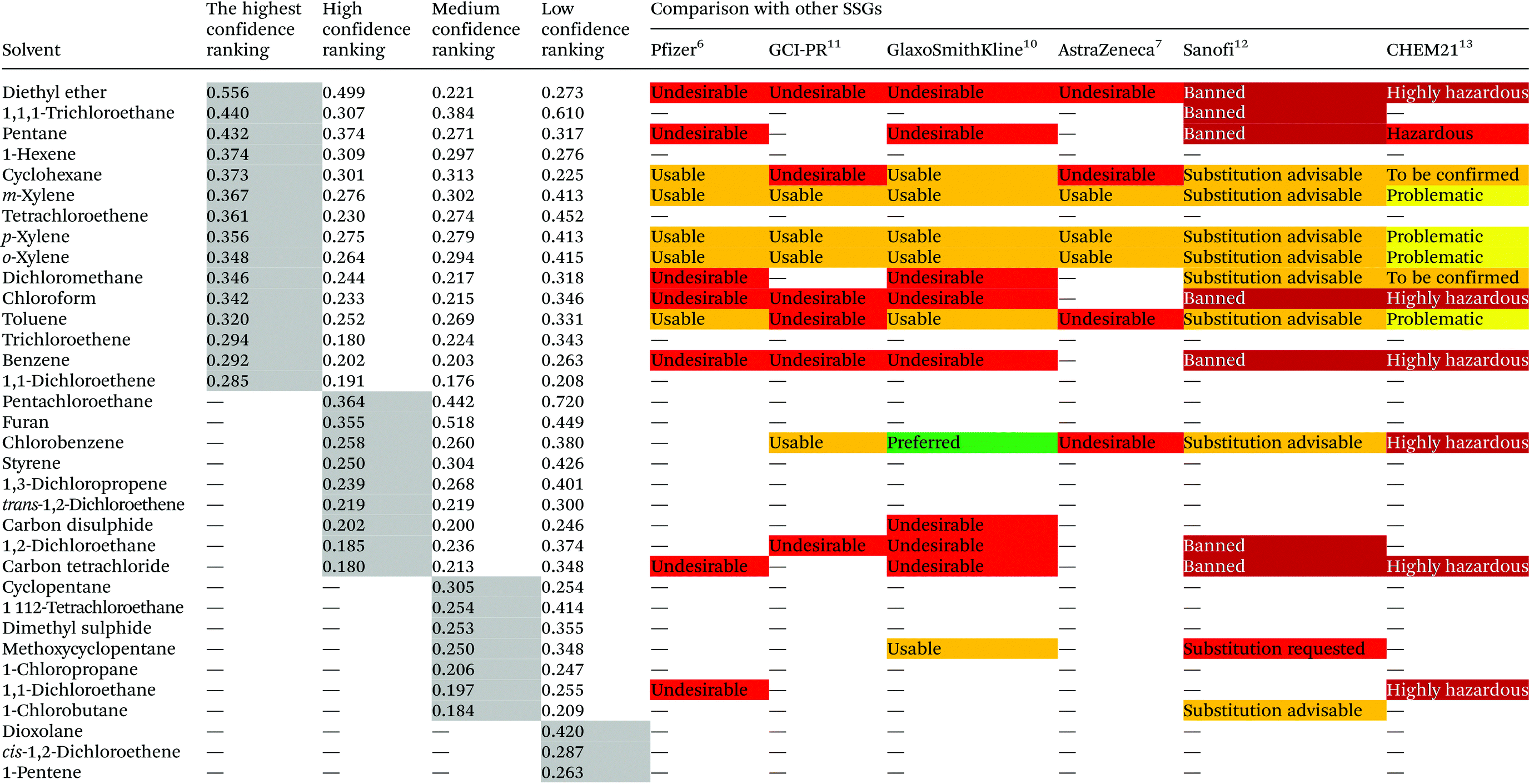Select the 'Pentane' solvent name

point(34,133)
